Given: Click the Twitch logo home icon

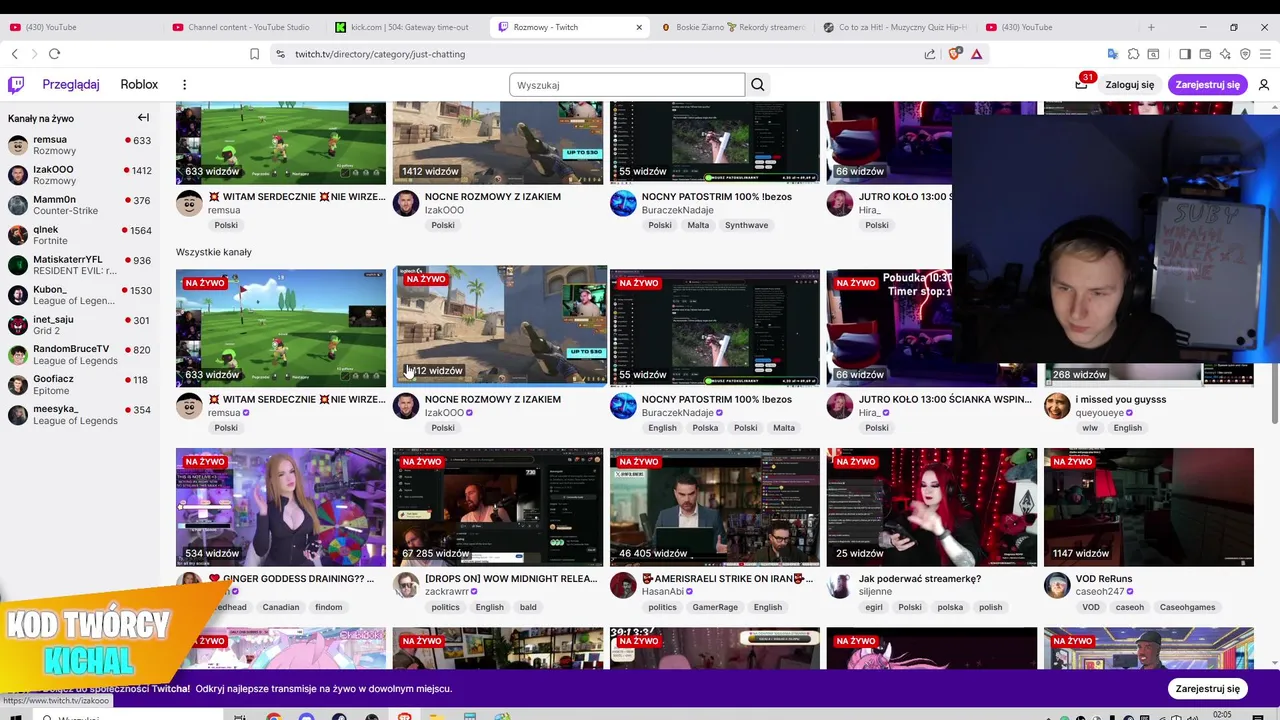Looking at the screenshot, I should [16, 85].
